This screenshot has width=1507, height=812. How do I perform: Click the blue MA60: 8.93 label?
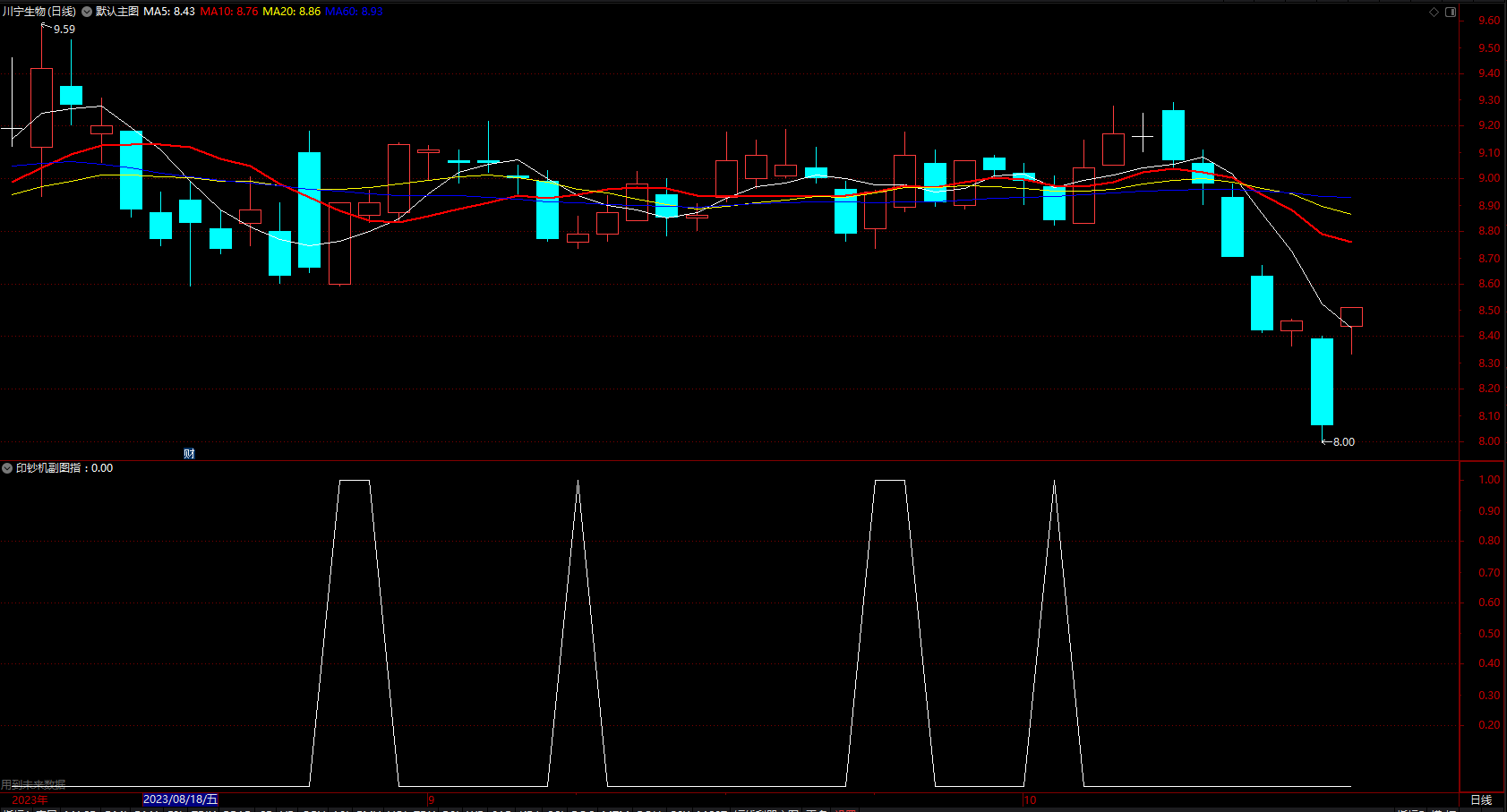click(354, 12)
